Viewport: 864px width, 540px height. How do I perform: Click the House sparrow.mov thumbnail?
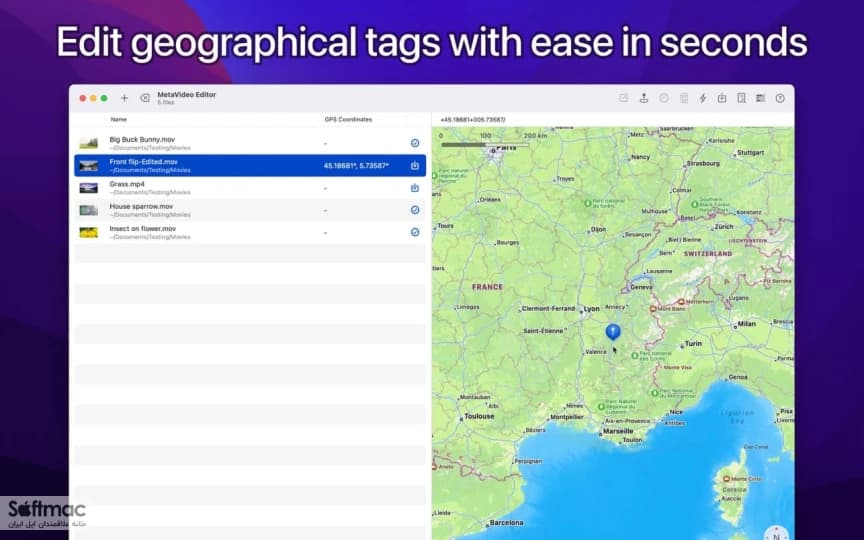pos(89,210)
